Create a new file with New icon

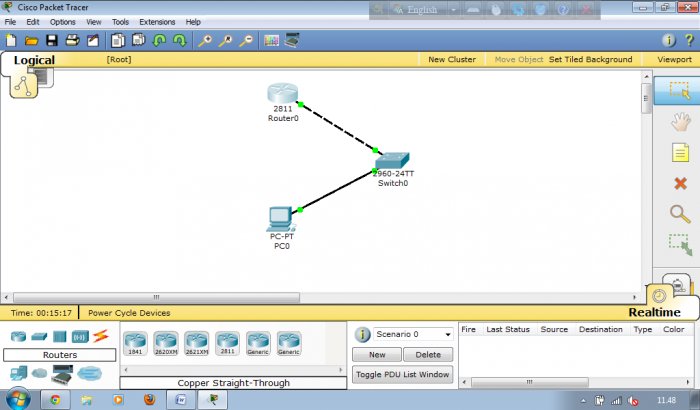pos(11,41)
